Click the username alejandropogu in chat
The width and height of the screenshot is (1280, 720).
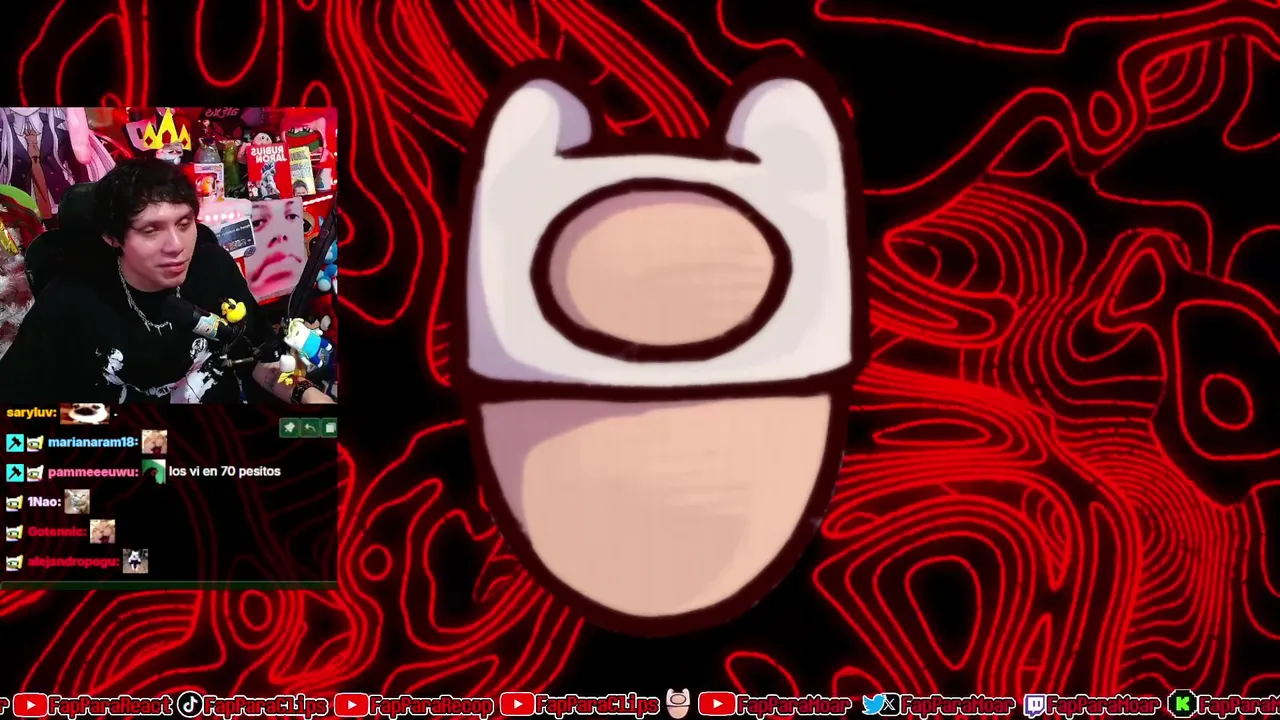[73, 562]
